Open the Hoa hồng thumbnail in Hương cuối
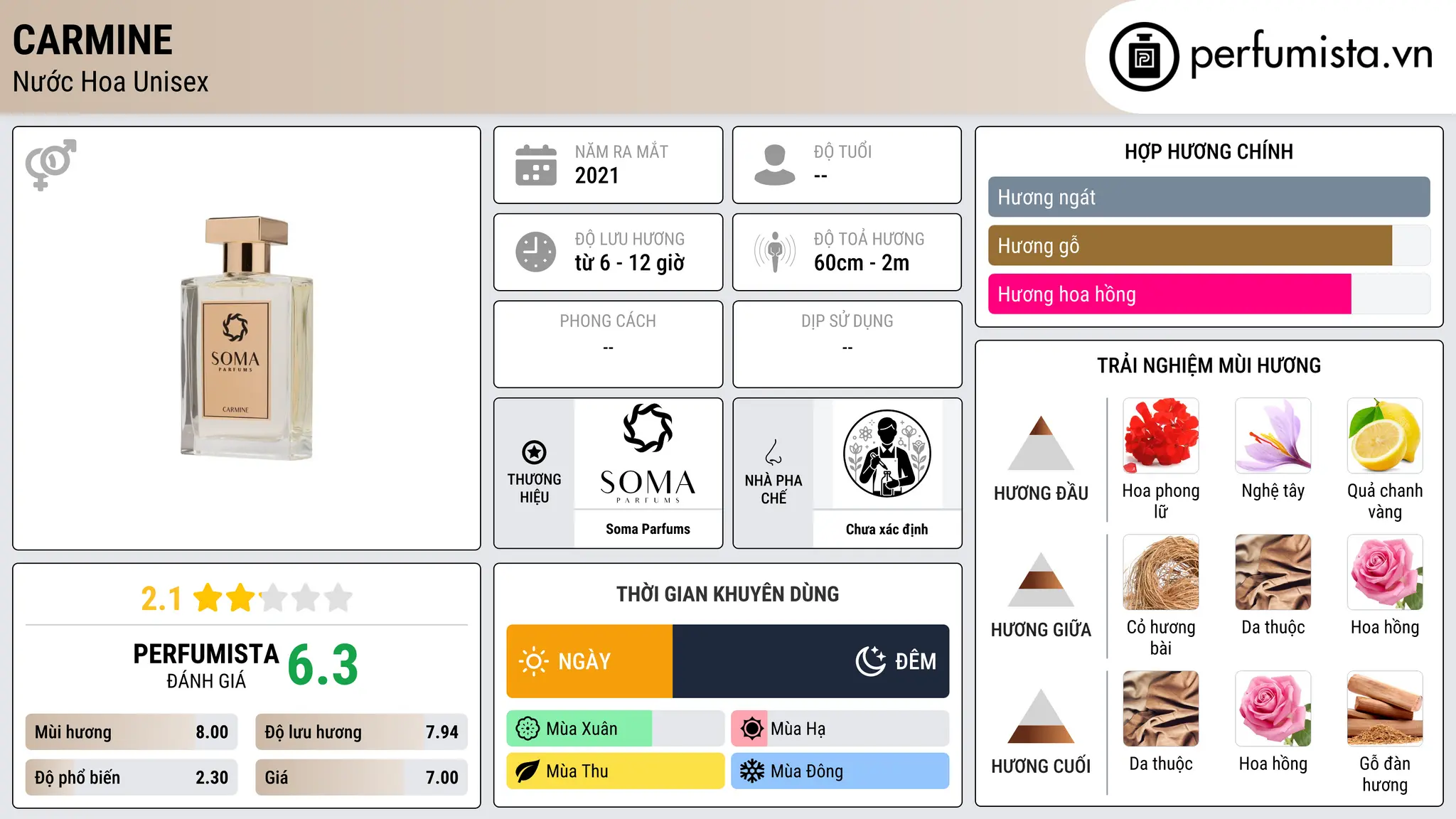 [x=1273, y=709]
